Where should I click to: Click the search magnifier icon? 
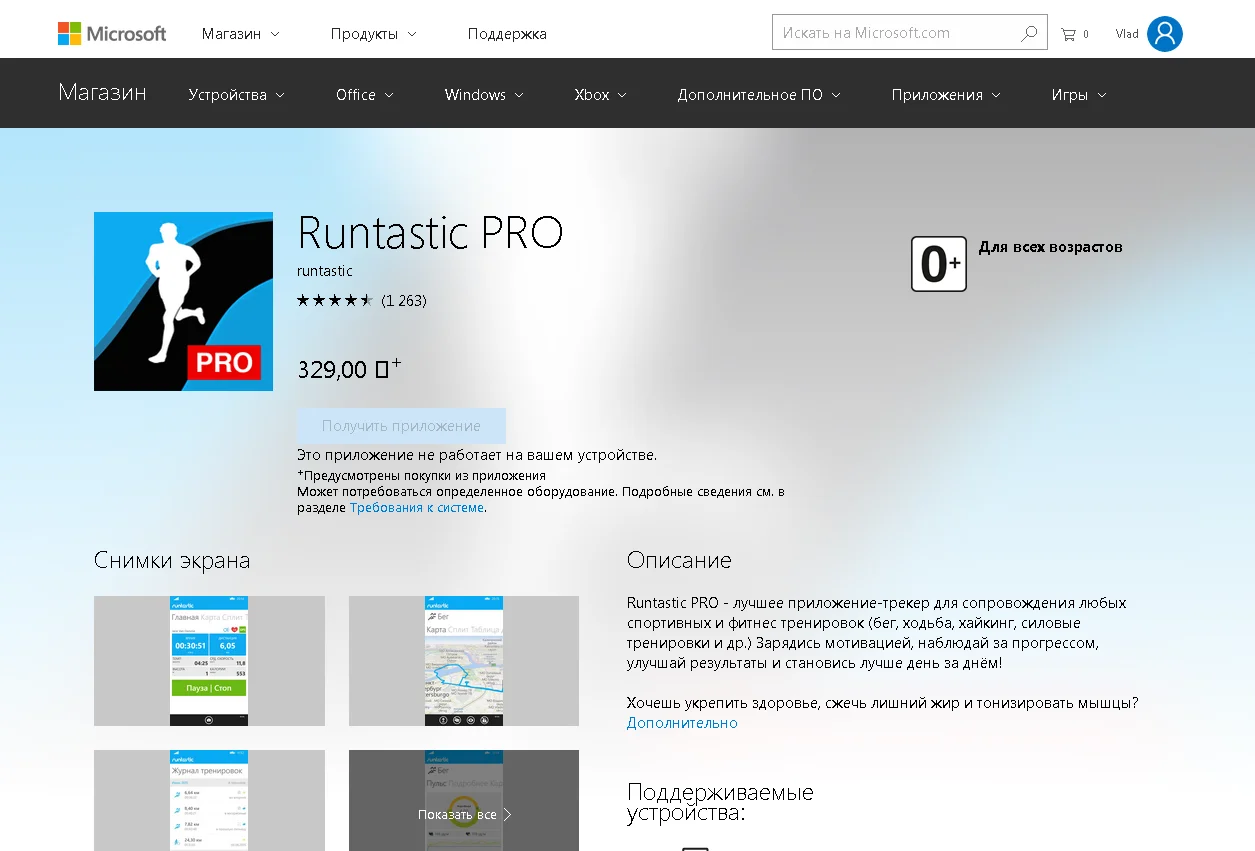[x=1029, y=33]
